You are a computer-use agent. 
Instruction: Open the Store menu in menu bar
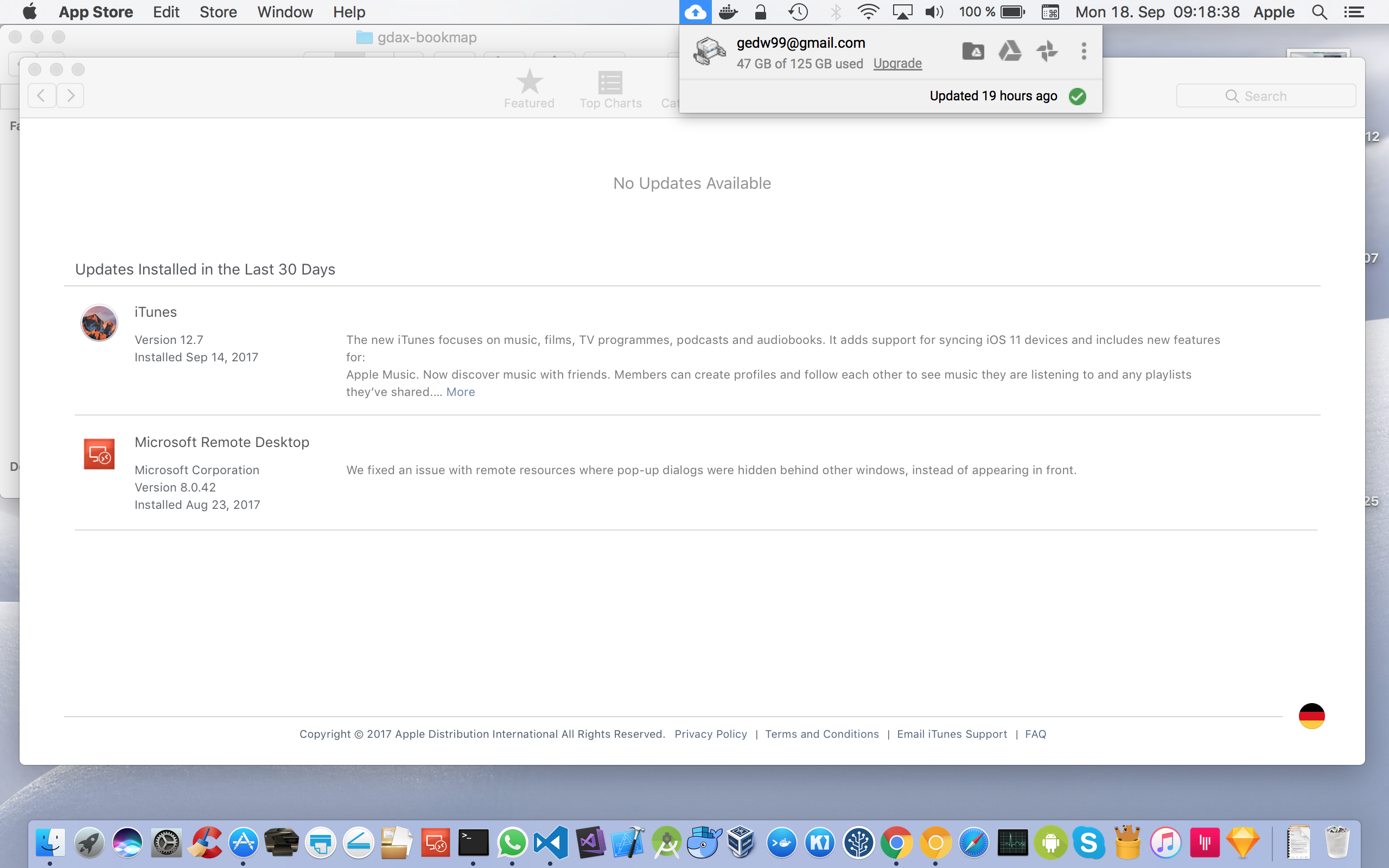click(218, 12)
